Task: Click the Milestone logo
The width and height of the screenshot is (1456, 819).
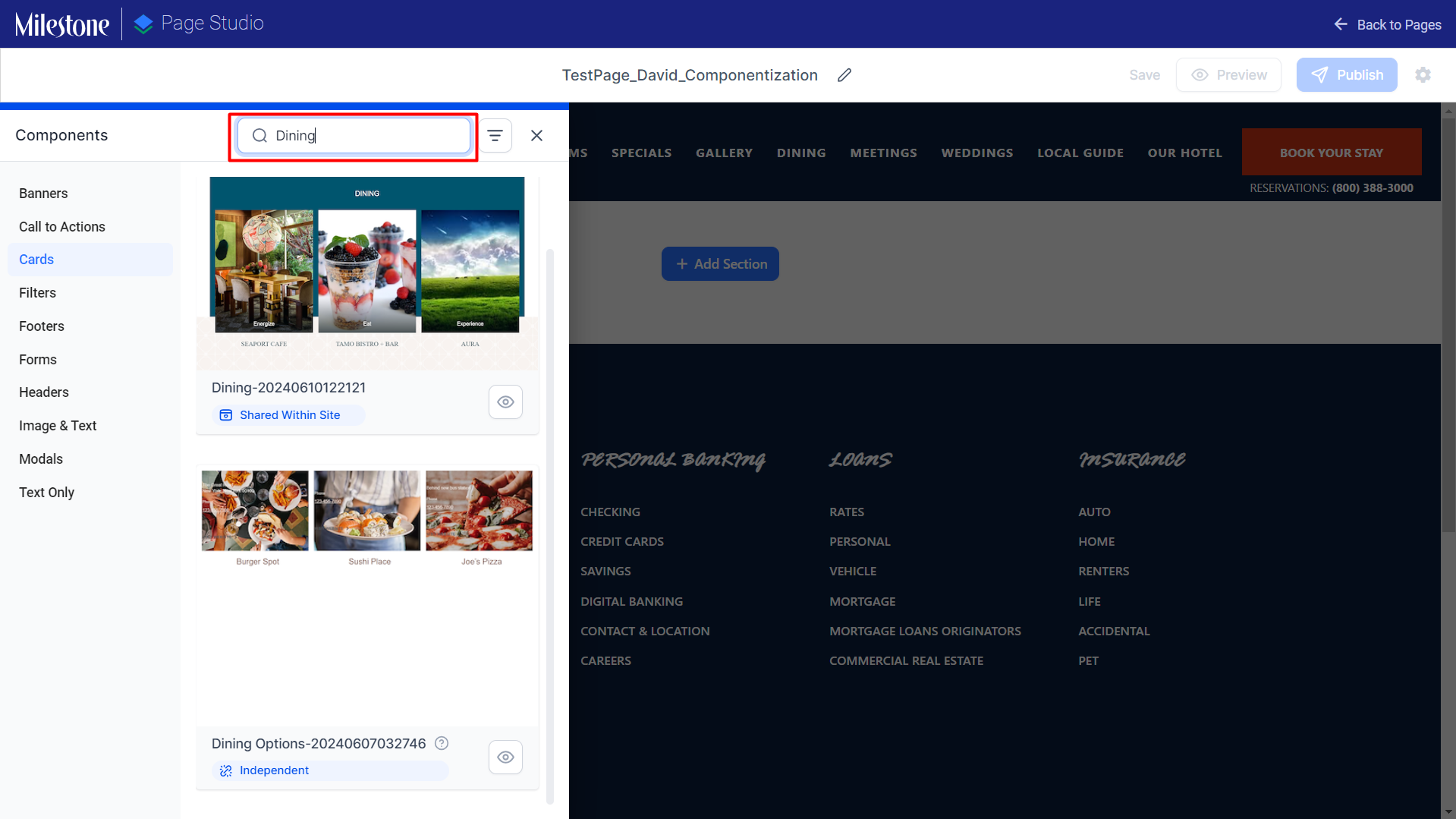Action: tap(62, 24)
